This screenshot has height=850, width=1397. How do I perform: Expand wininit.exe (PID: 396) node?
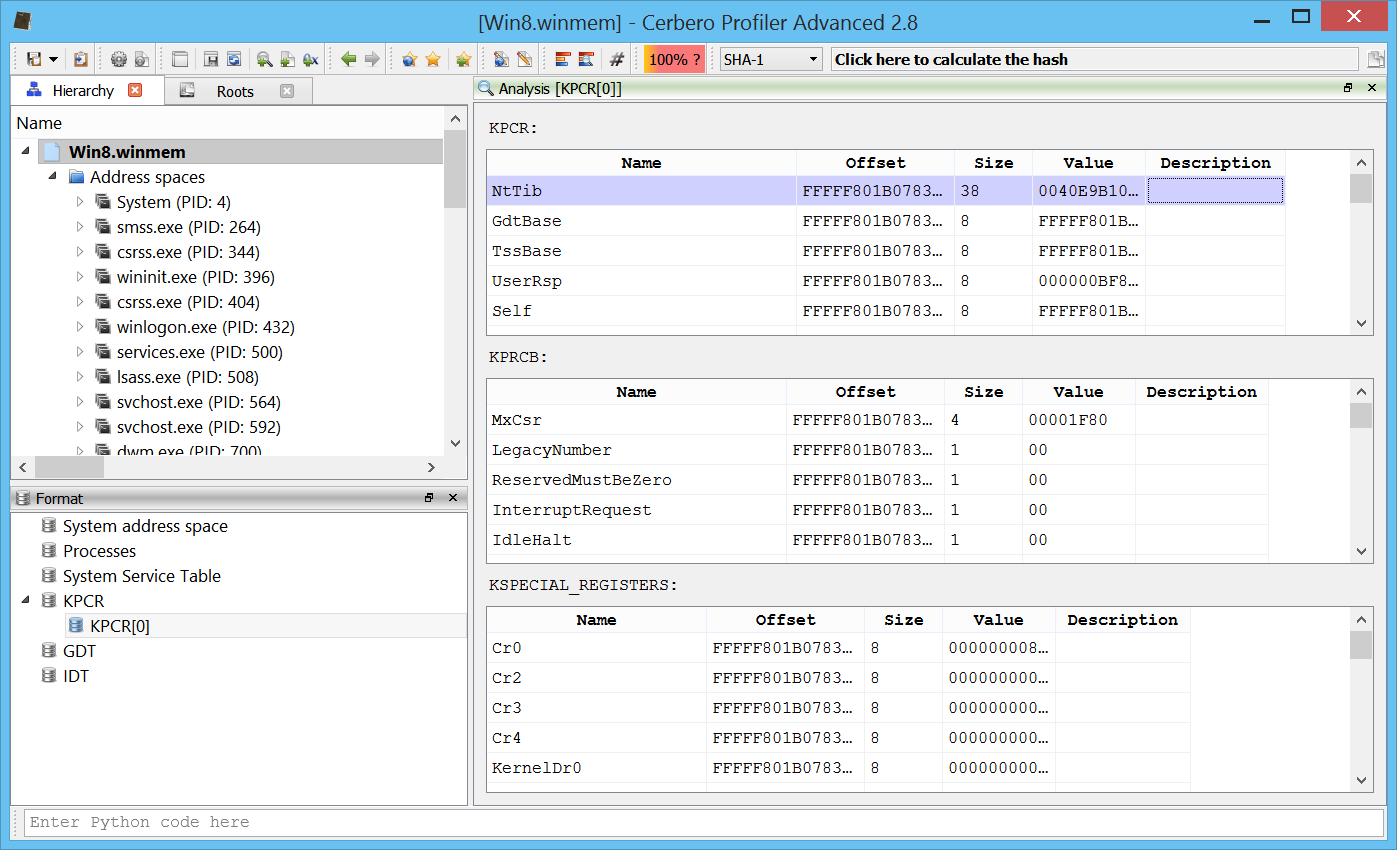[81, 277]
